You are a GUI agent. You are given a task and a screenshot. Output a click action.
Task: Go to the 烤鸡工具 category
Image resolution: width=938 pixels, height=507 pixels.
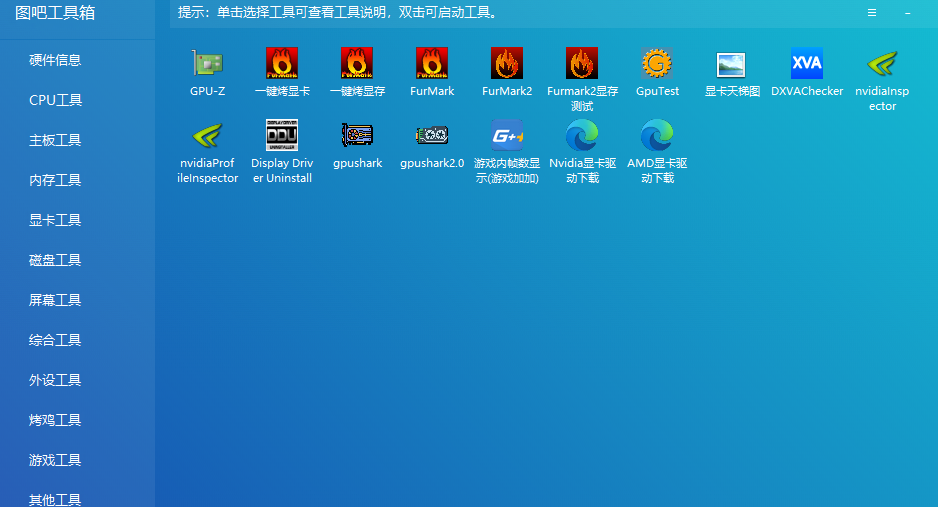[55, 420]
